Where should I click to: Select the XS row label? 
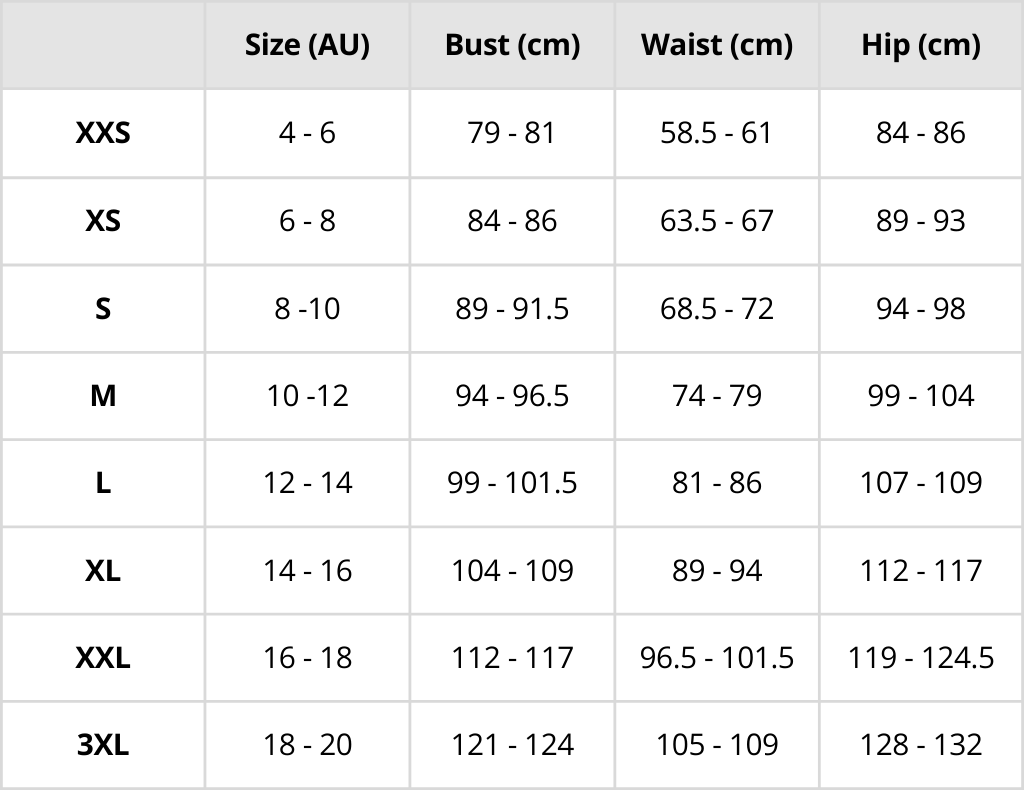pos(103,221)
